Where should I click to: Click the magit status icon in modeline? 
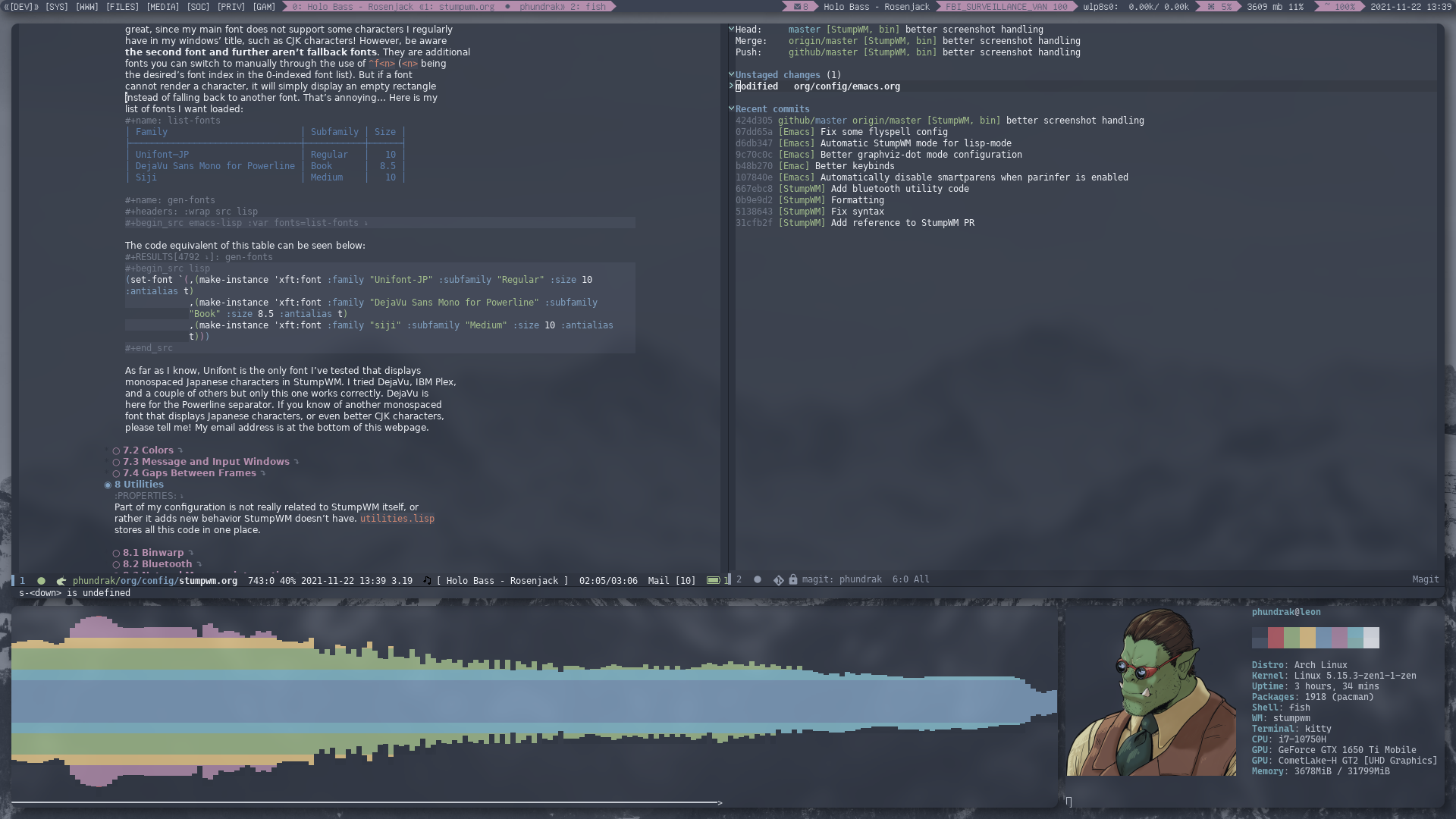coord(778,580)
